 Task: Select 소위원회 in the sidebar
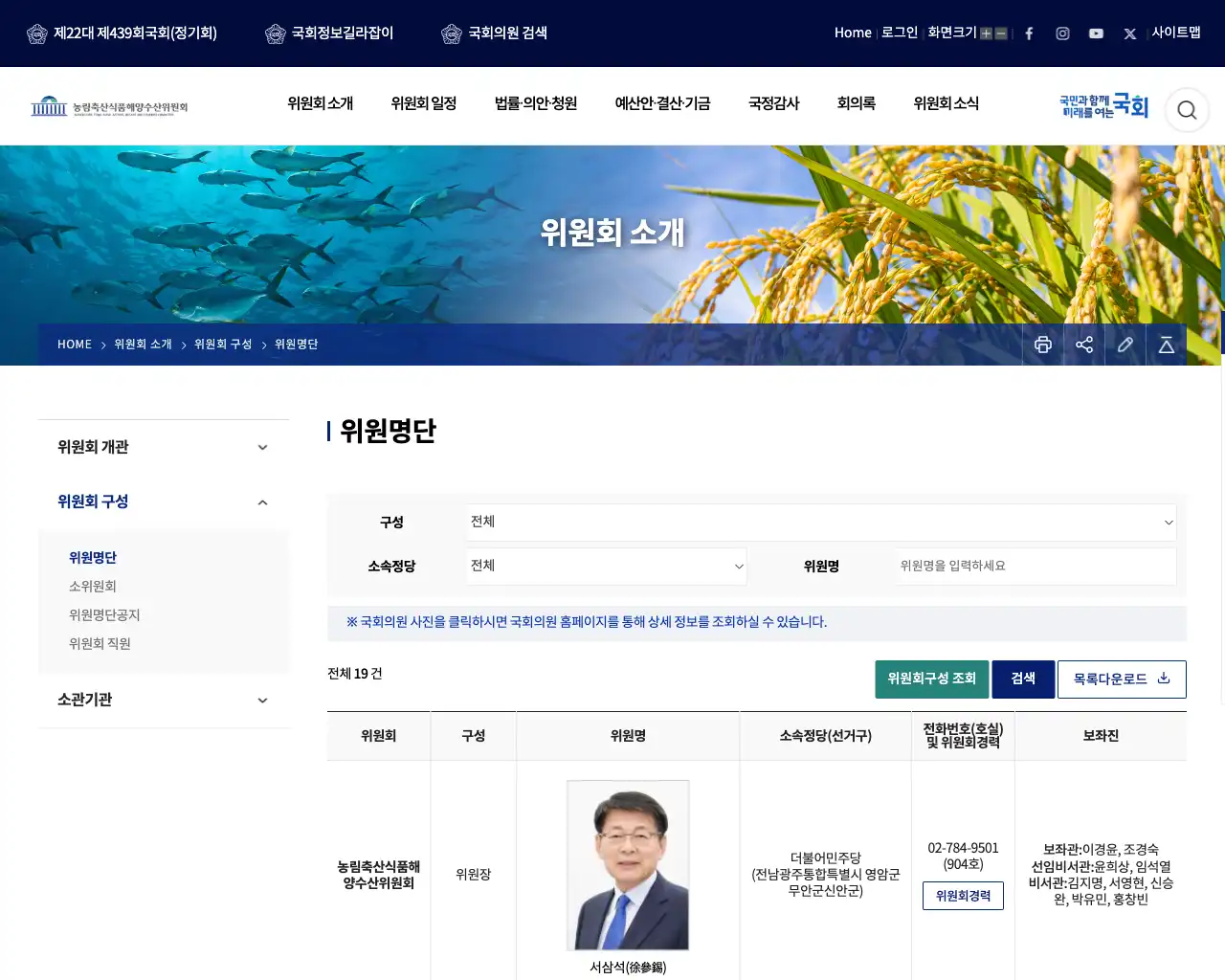[93, 587]
